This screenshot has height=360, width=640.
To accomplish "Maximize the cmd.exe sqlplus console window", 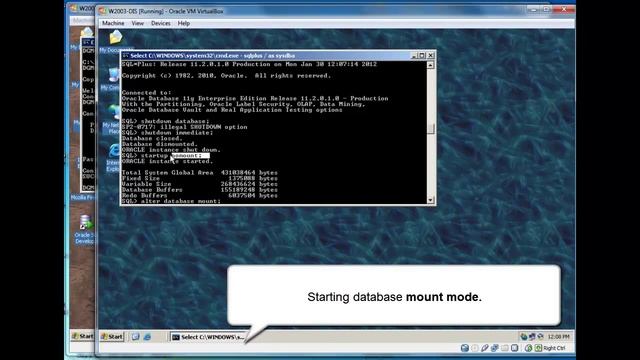I will (x=422, y=56).
